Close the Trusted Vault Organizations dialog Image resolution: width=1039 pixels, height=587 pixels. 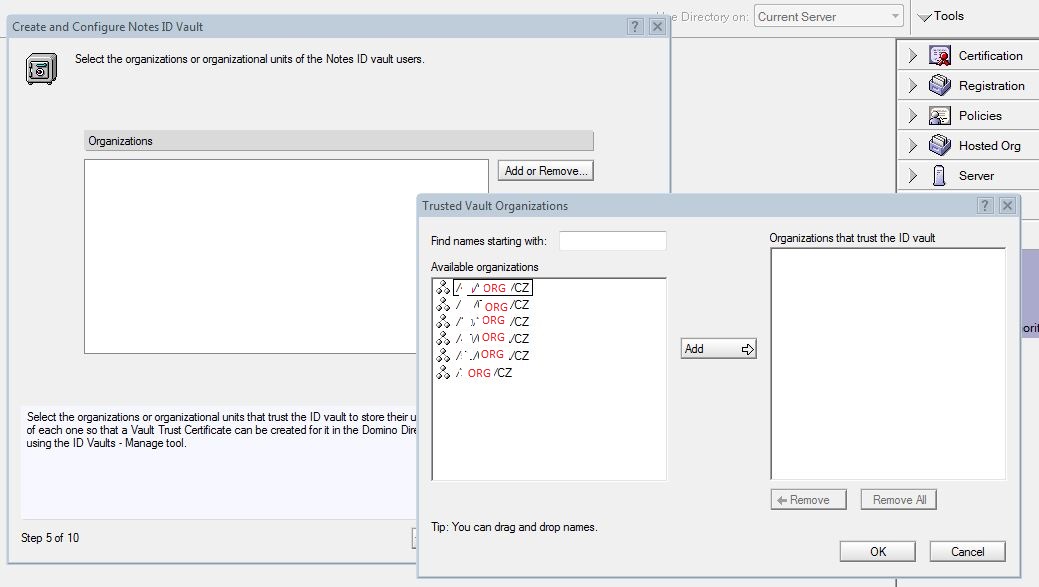1007,205
